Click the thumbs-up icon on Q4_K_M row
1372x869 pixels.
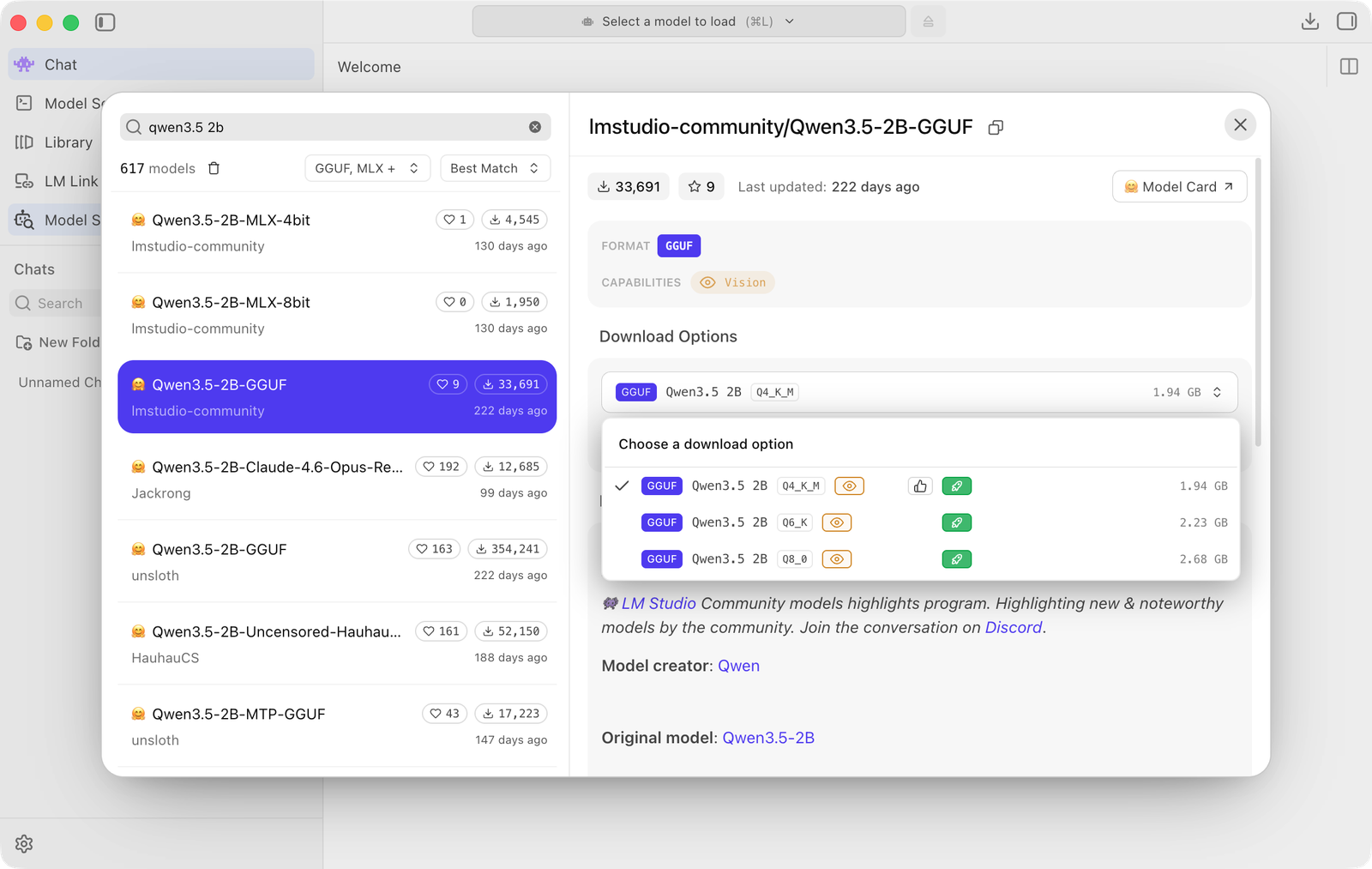(920, 486)
